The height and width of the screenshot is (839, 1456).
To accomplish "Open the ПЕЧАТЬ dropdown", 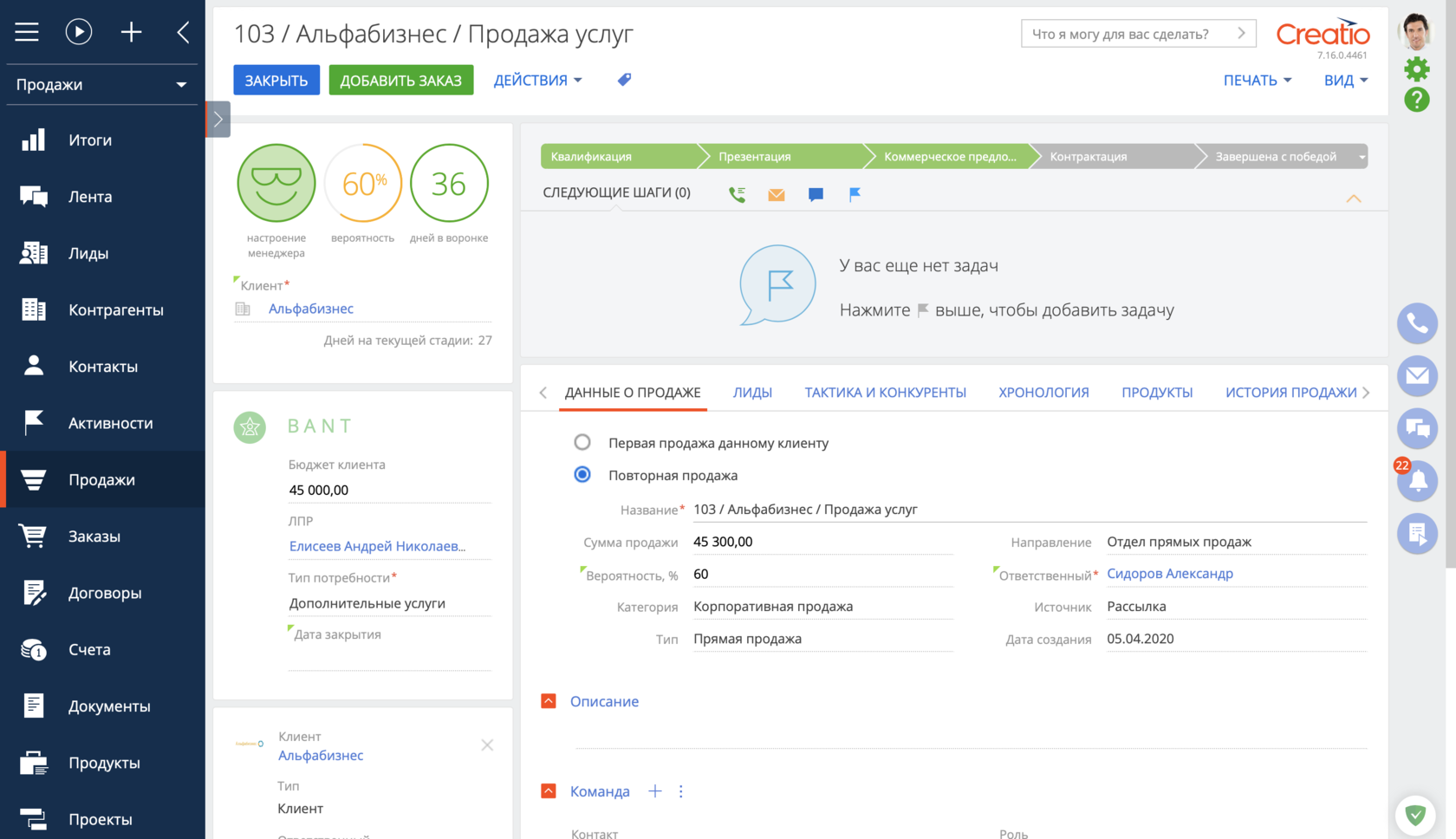I will point(1258,80).
